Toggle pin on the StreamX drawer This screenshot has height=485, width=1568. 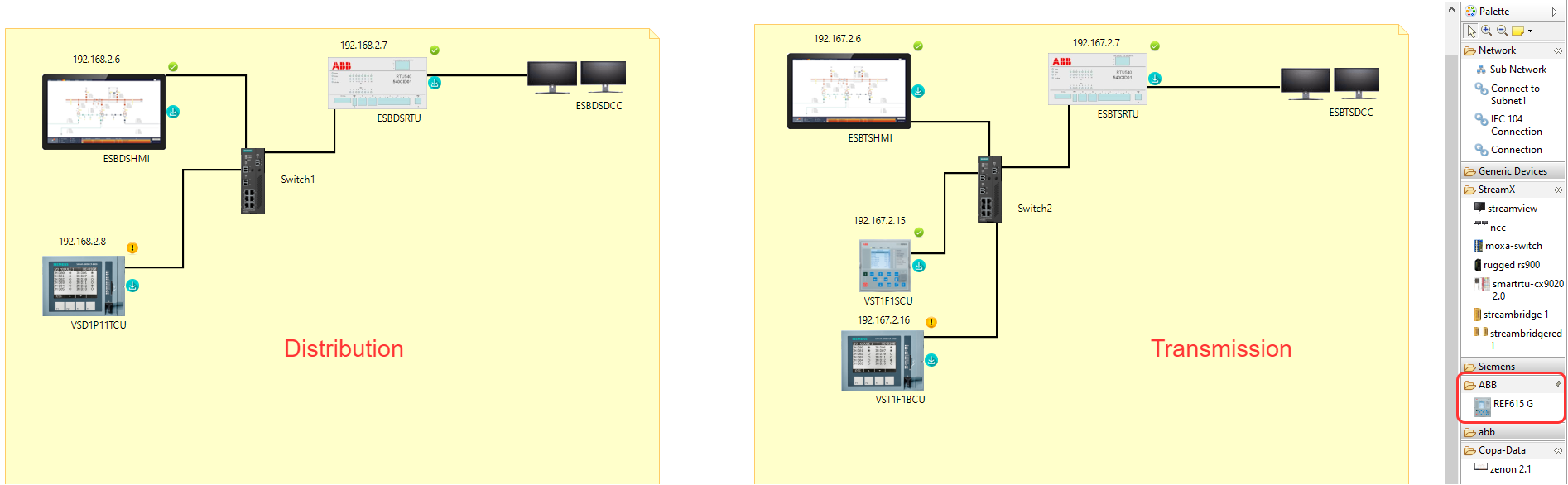[x=1557, y=190]
